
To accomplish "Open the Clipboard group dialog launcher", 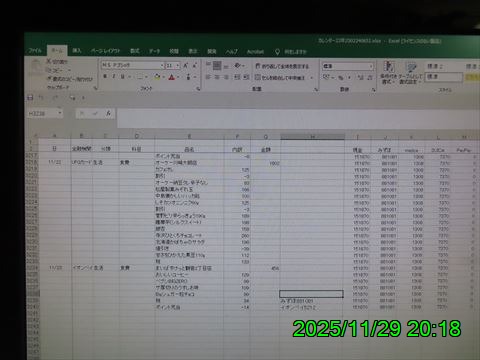I will 96,88.
